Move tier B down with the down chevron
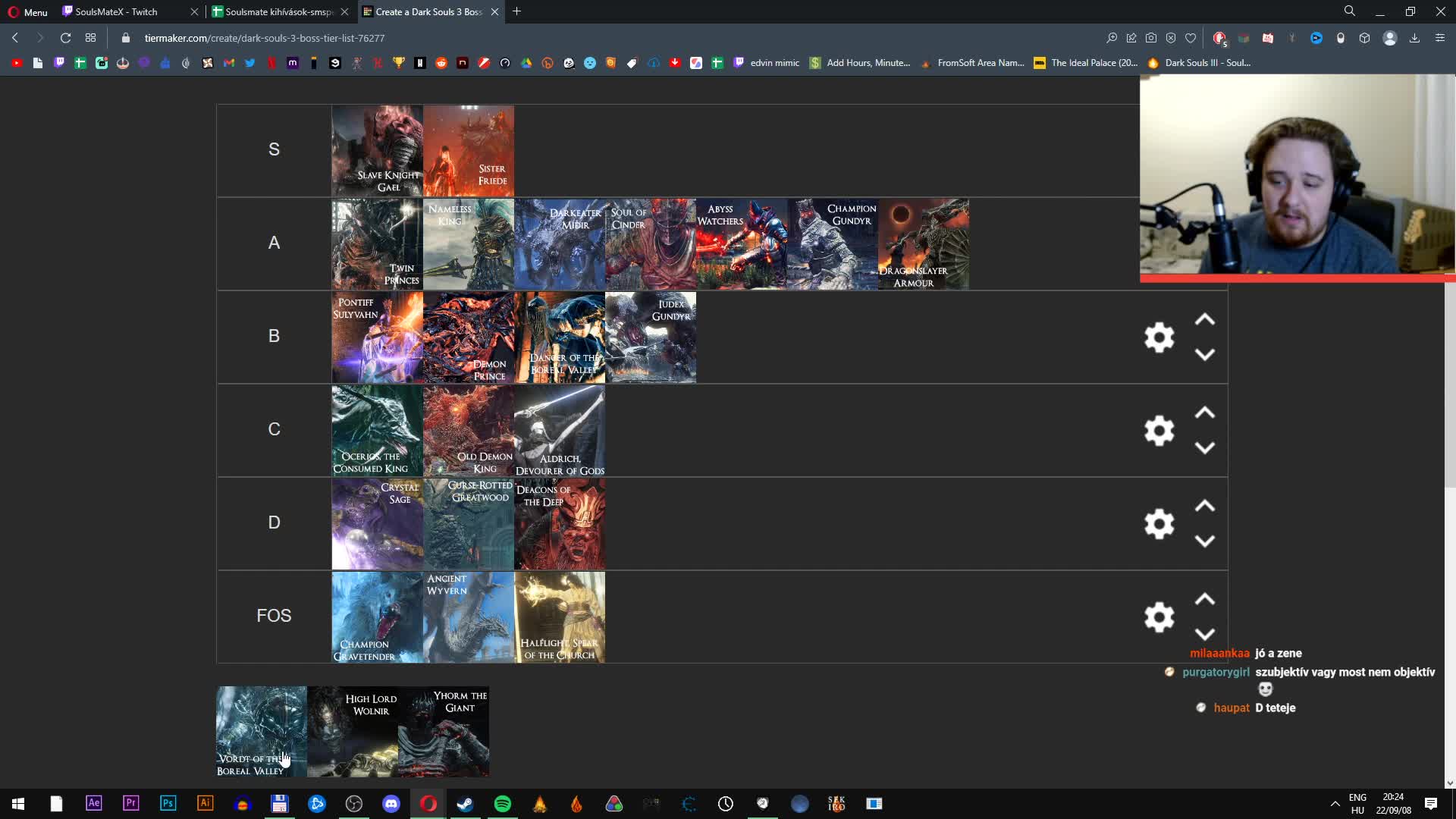The image size is (1456, 819). pos(1205,355)
